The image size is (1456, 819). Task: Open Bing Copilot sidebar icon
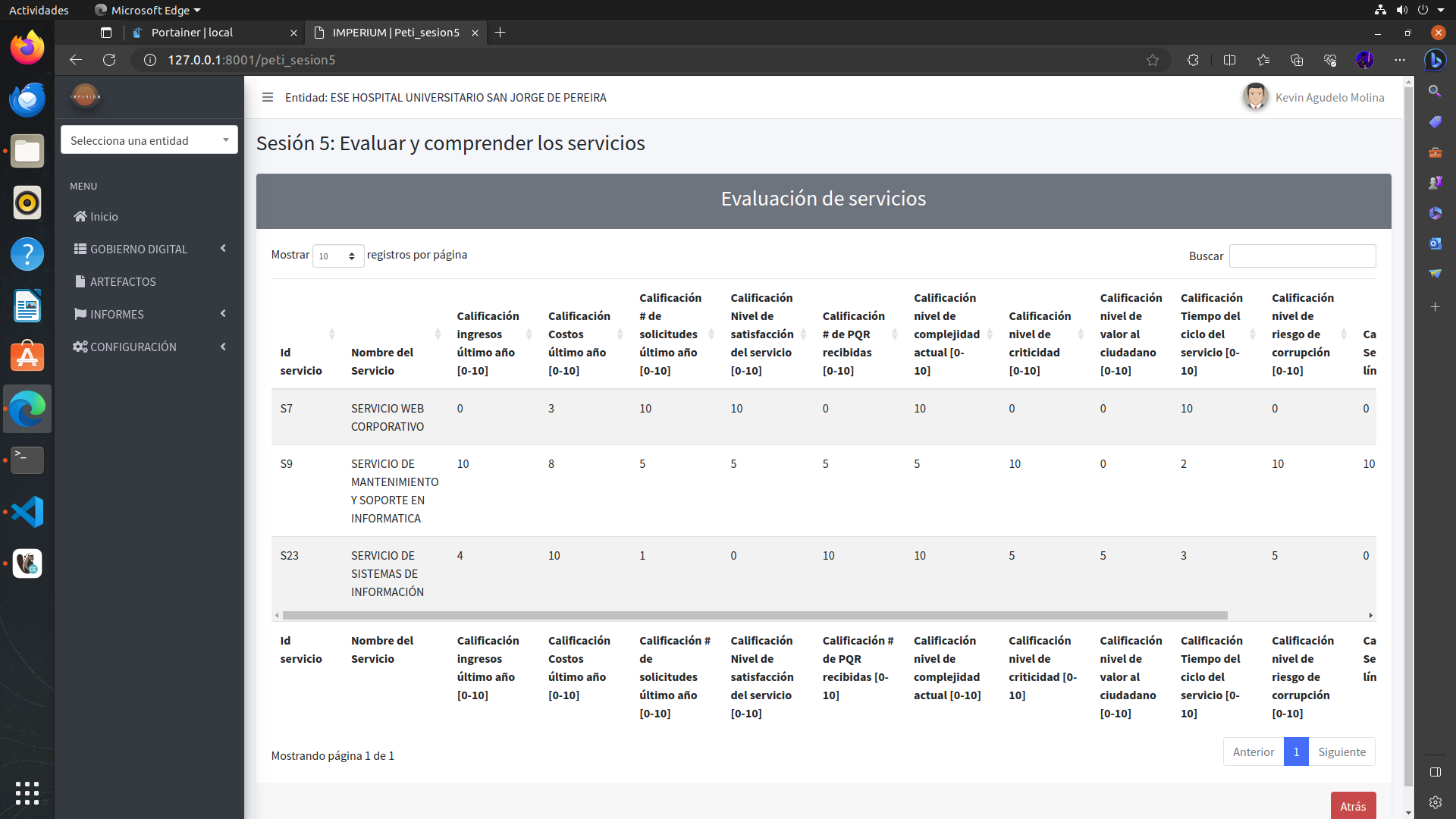1434,60
